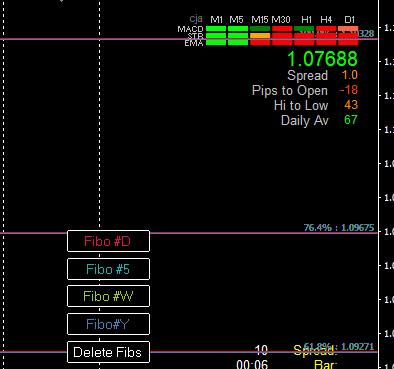Activate the Fibo #W button

point(108,296)
